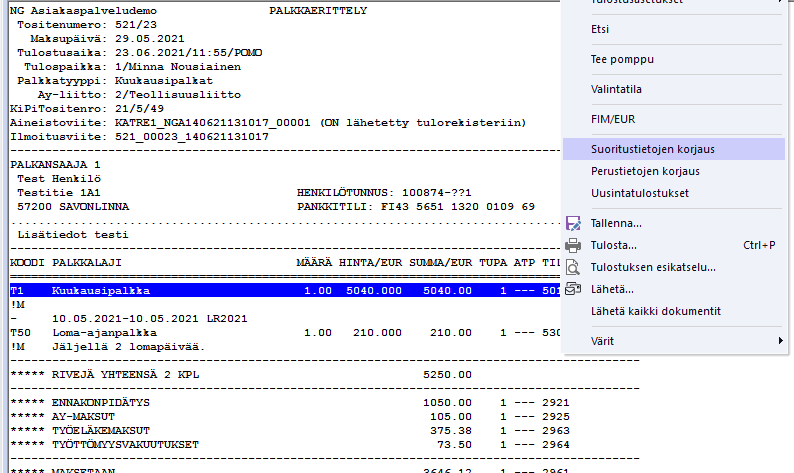This screenshot has height=473, width=794.
Task: Click Lähetä kaikki dokumentit
Action: (655, 311)
